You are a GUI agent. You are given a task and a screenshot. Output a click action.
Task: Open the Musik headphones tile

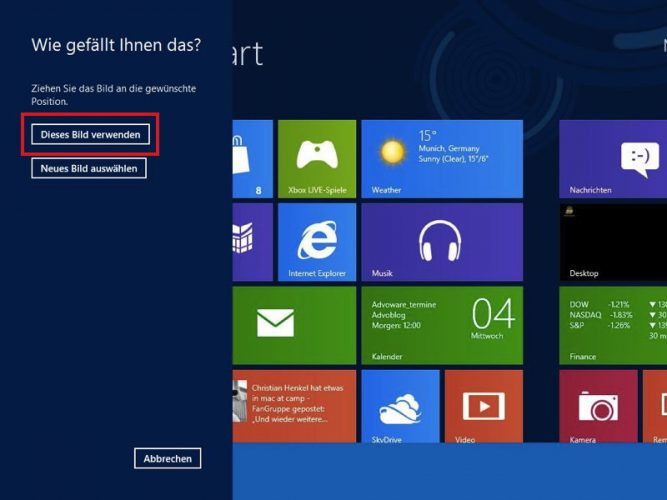pos(442,242)
